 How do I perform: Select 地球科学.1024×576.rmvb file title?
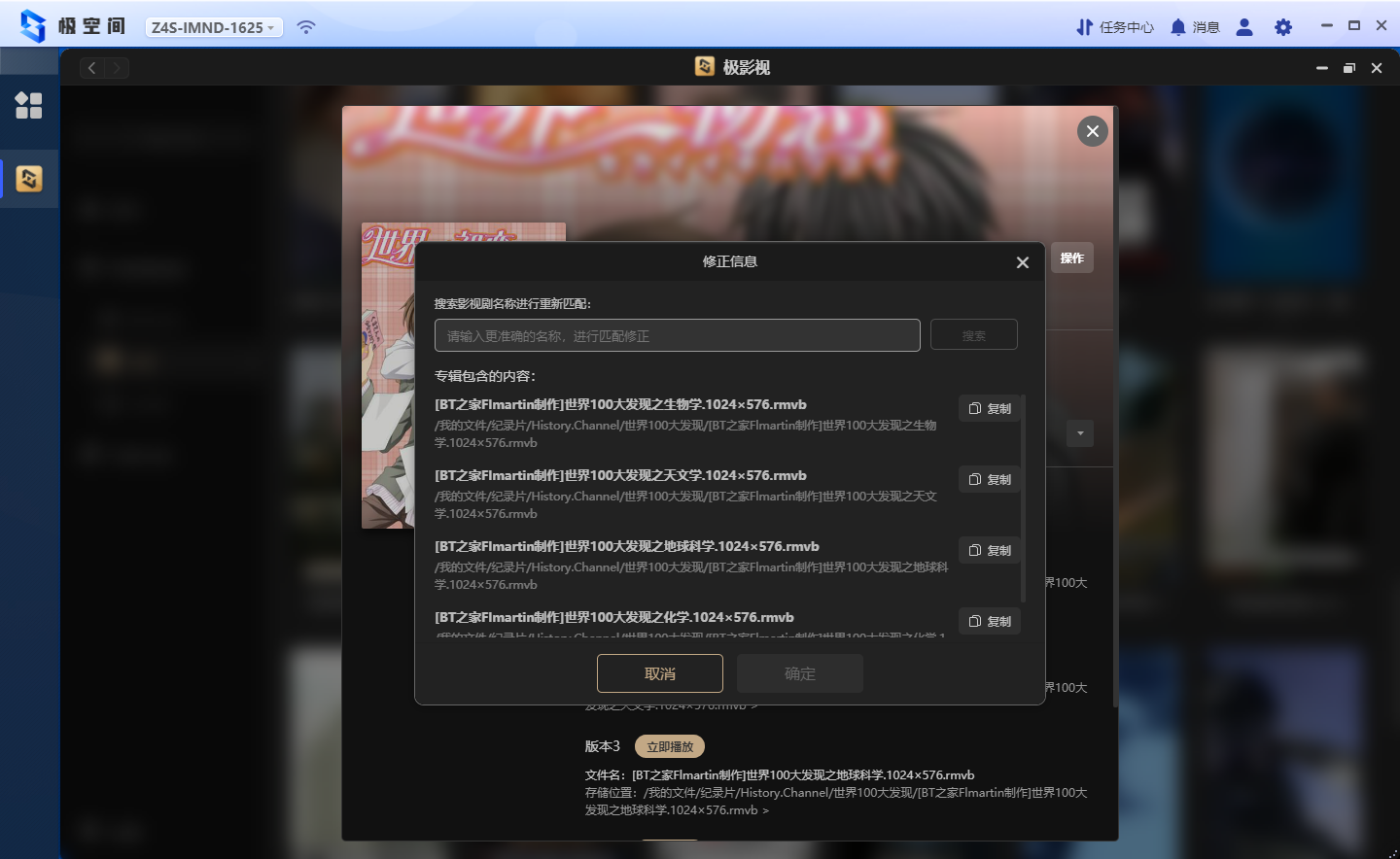(x=627, y=546)
